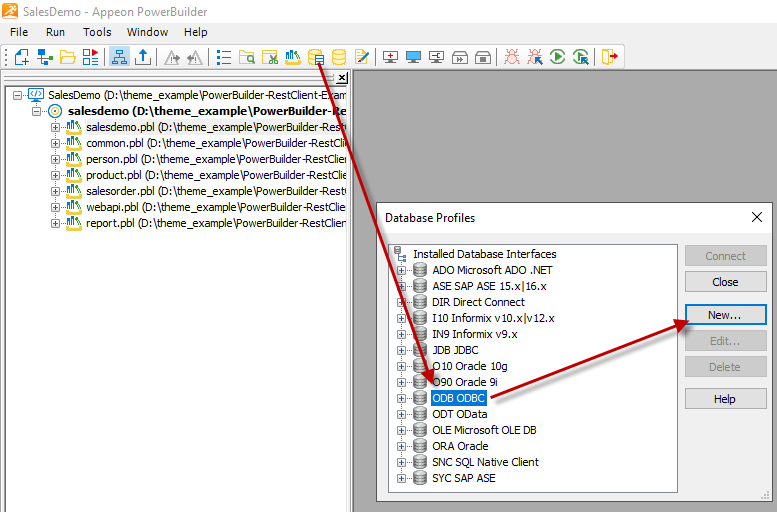Viewport: 777px width, 512px height.
Task: Click the DB Profile toolbar icon
Action: point(316,57)
